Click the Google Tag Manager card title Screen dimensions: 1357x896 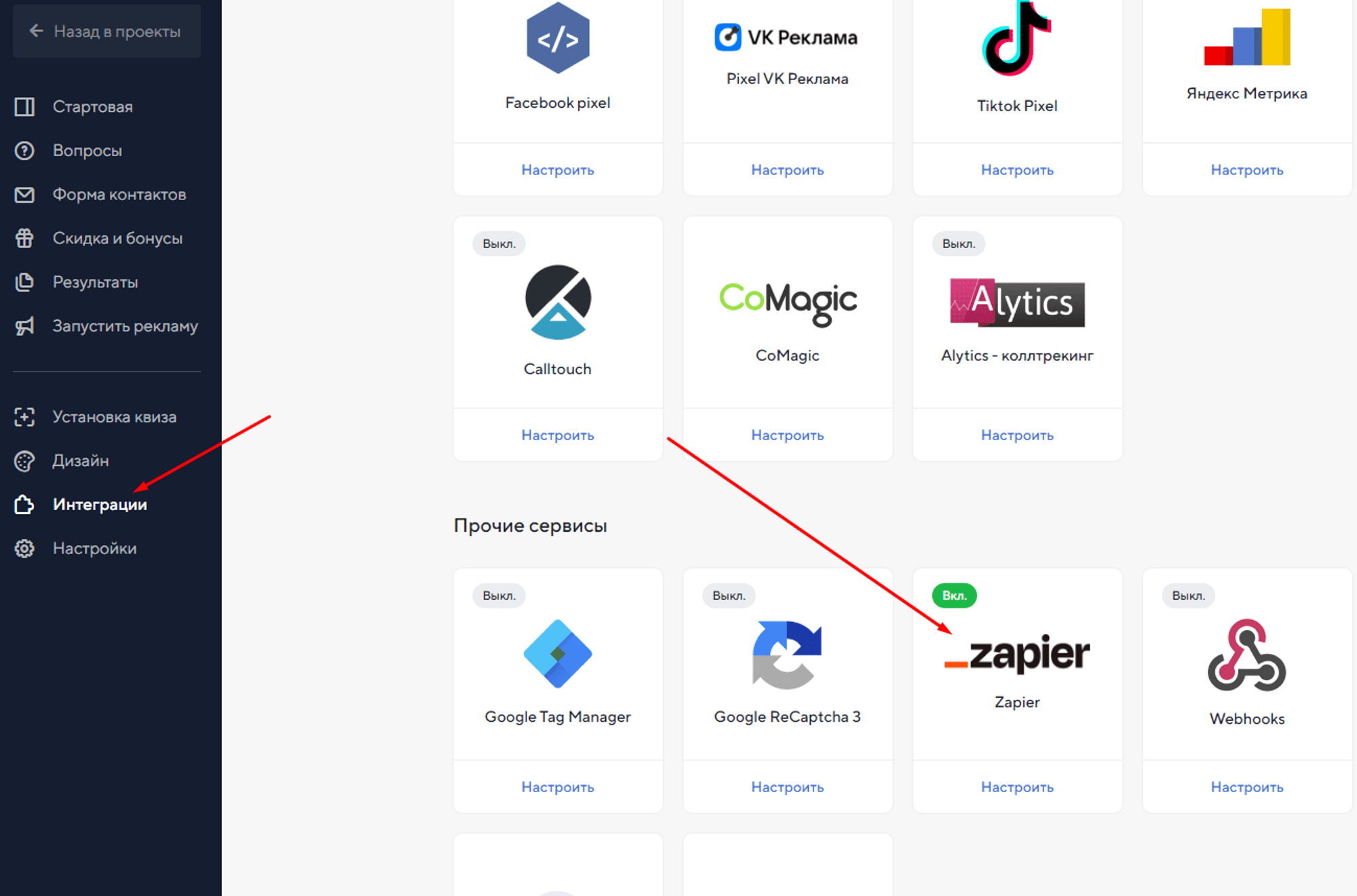pos(558,717)
